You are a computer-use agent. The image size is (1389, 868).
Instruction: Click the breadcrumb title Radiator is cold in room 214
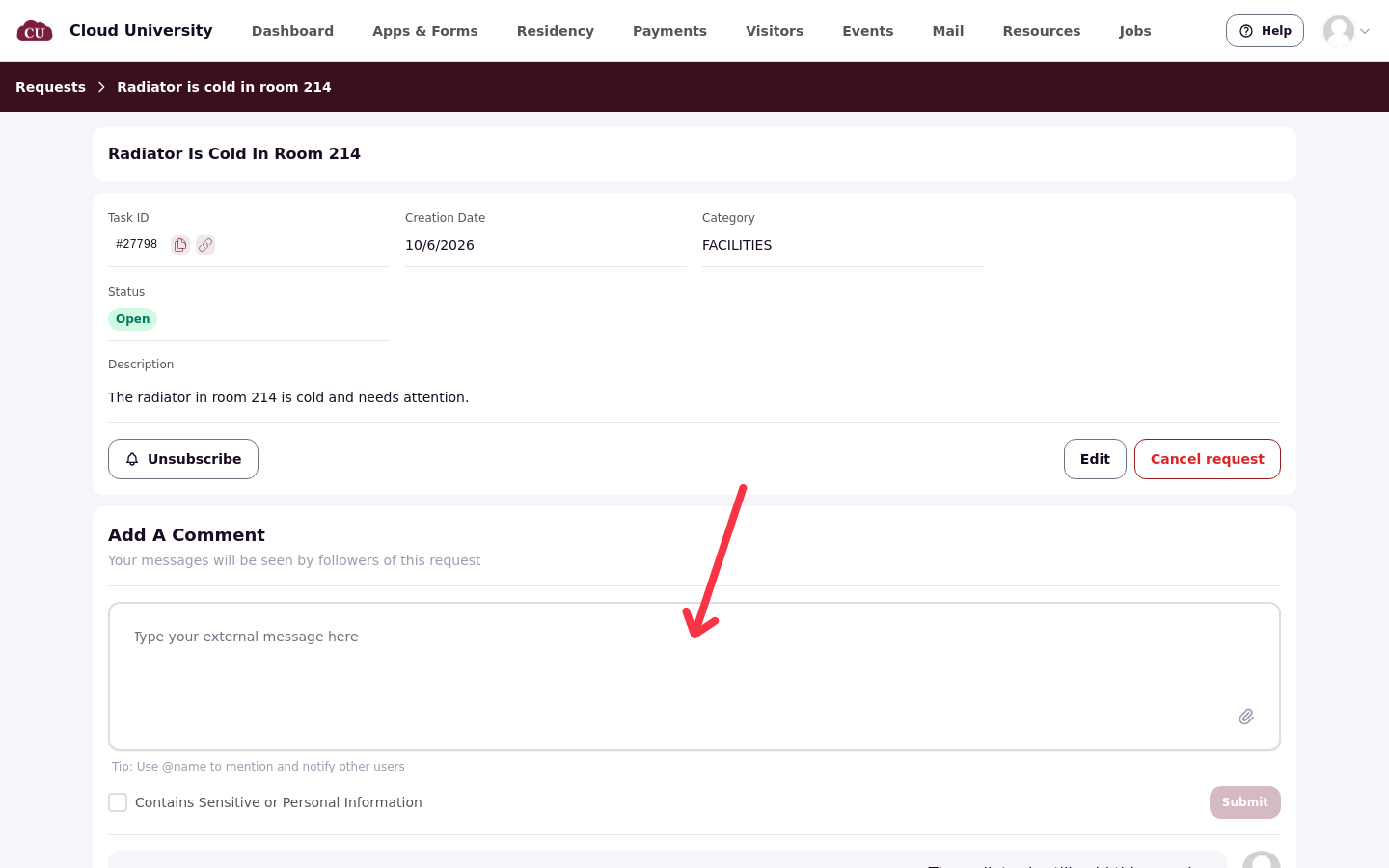click(x=224, y=87)
